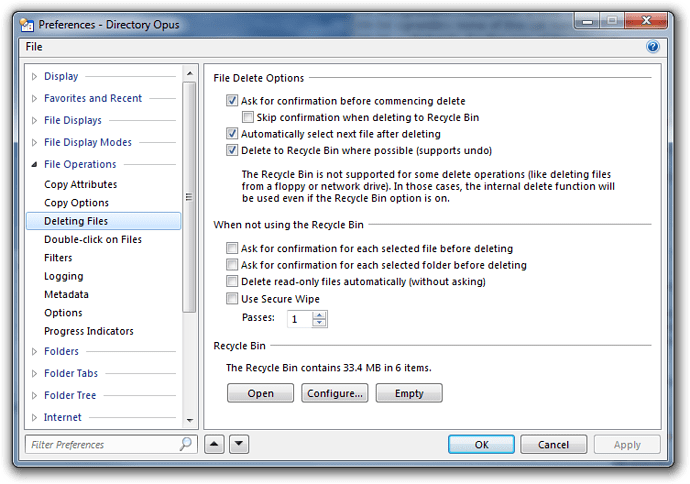Screen dimensions: 690x484
Task: Open the Logging page
Action: (64, 276)
